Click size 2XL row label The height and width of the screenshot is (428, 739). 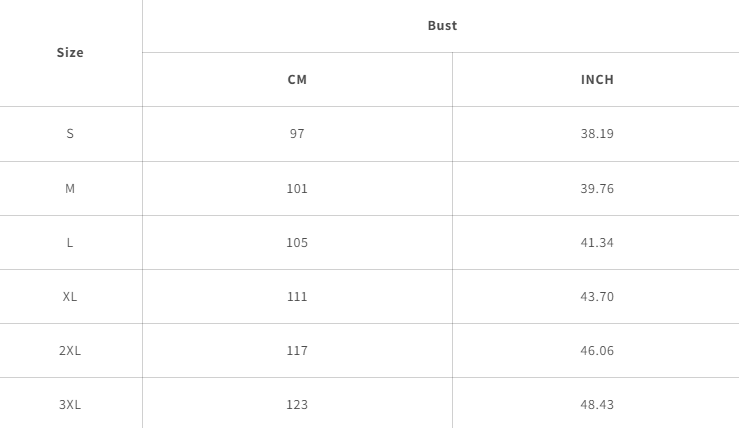[x=70, y=351]
